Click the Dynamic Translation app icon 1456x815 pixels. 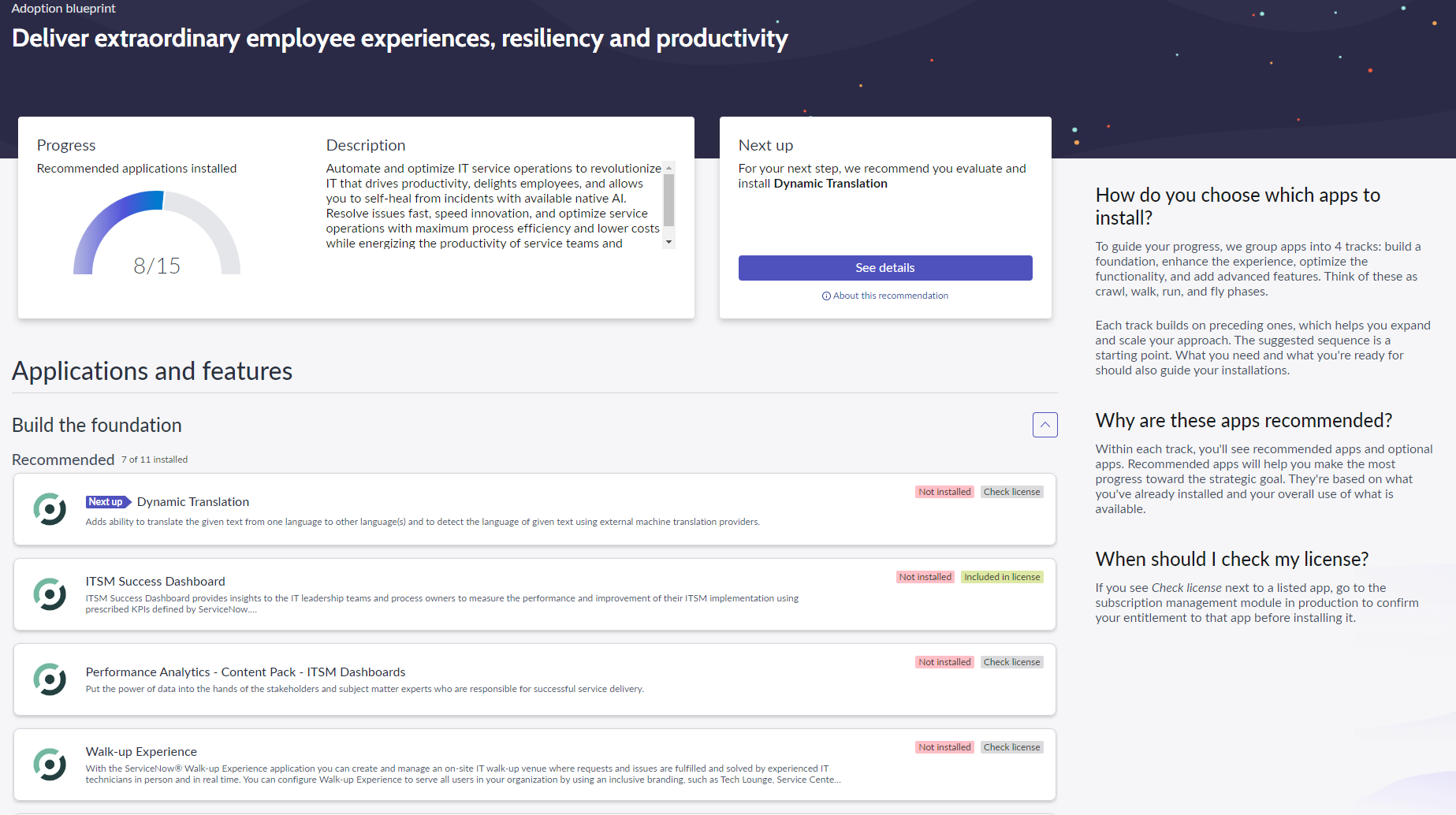[x=50, y=509]
